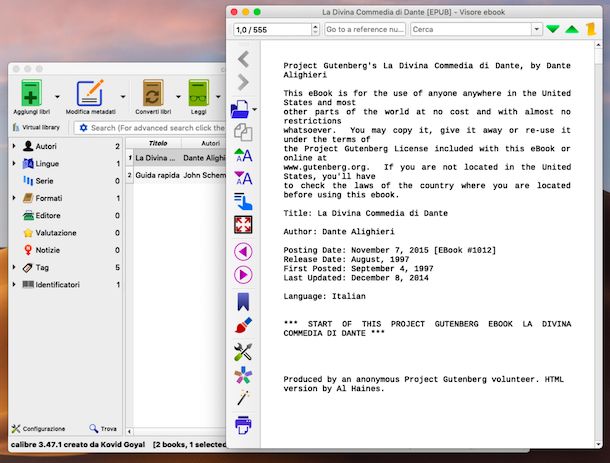The height and width of the screenshot is (463, 610).
Task: Click page position field 1,0 / 555
Action: [x=272, y=30]
